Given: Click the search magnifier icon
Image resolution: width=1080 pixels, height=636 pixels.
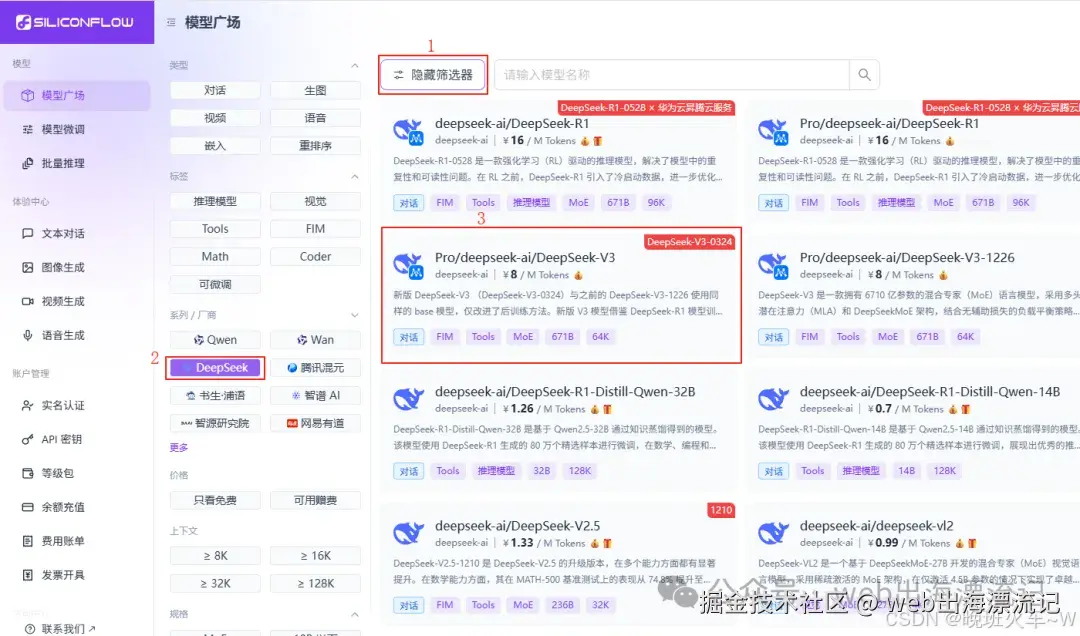Looking at the screenshot, I should (x=864, y=74).
